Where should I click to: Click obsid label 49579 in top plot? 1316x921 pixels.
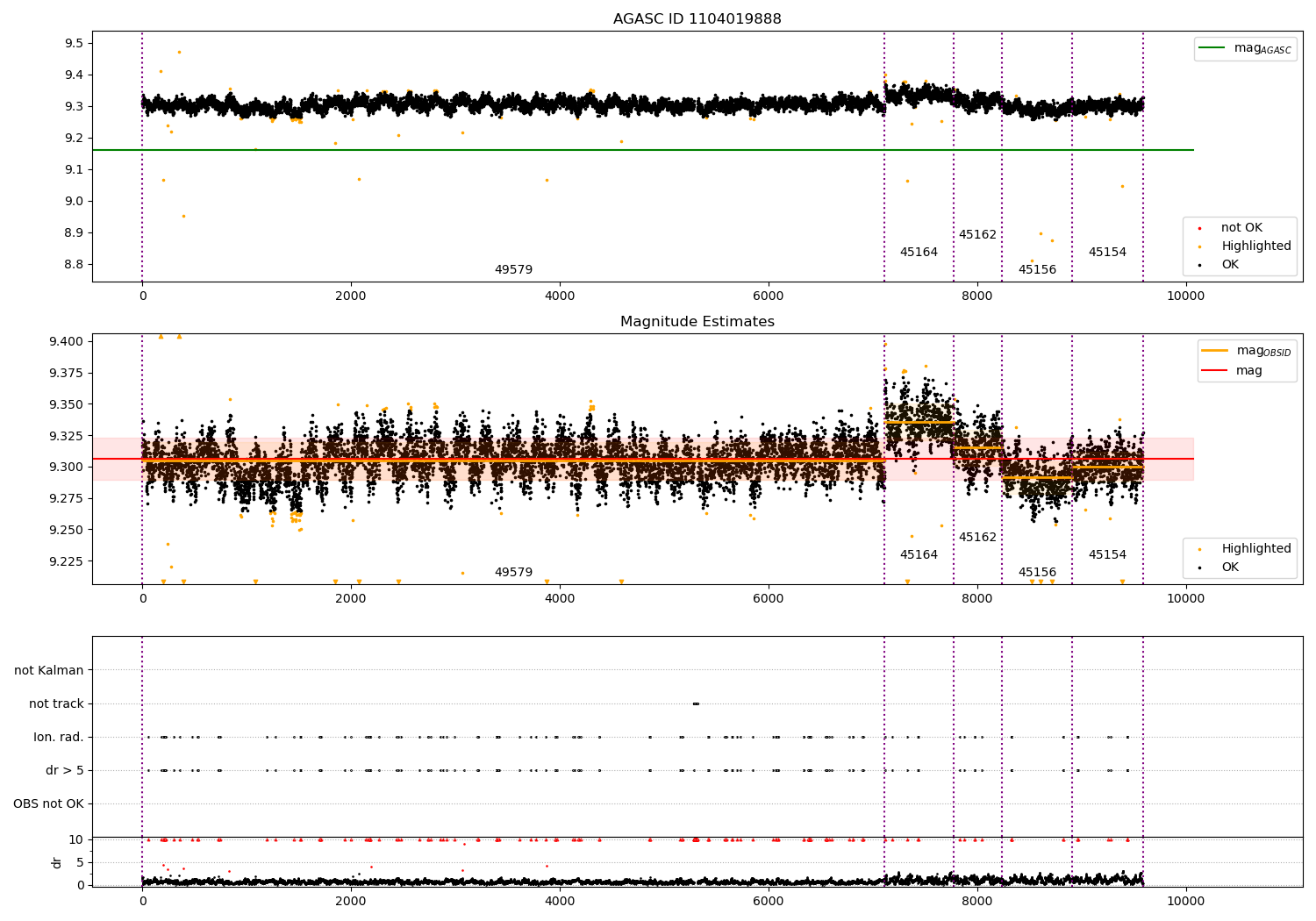coord(513,270)
